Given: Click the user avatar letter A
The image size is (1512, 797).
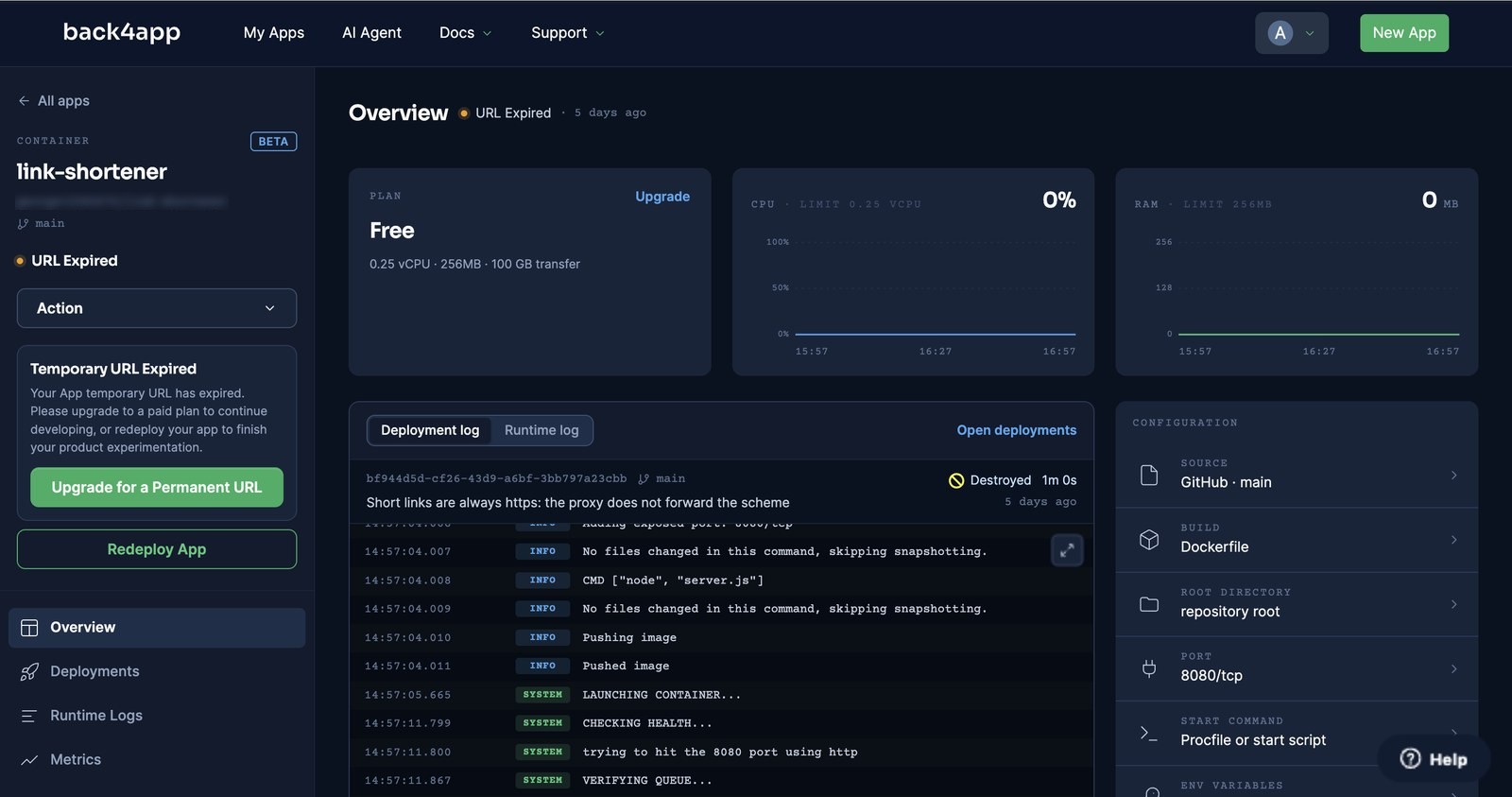Looking at the screenshot, I should [1280, 33].
